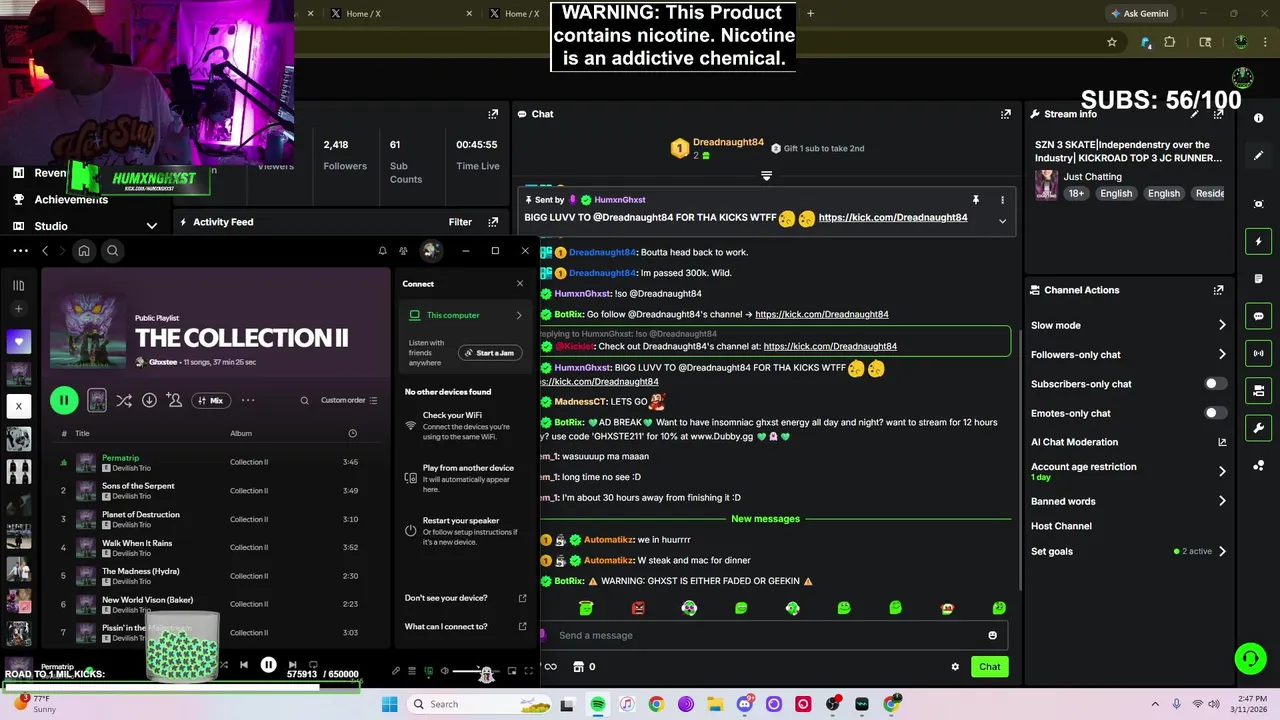Pop out the Channel Actions panel
Viewport: 1280px width, 720px height.
click(1218, 290)
